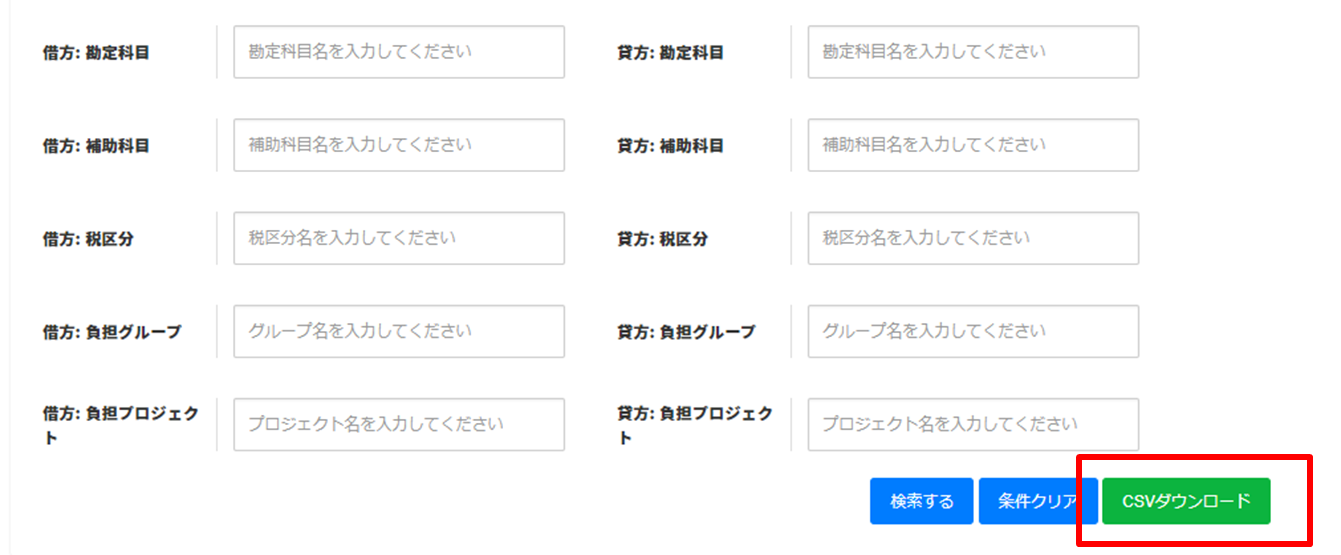
Task: Click the 貸方 負担プロジェクト input field
Action: click(x=972, y=424)
